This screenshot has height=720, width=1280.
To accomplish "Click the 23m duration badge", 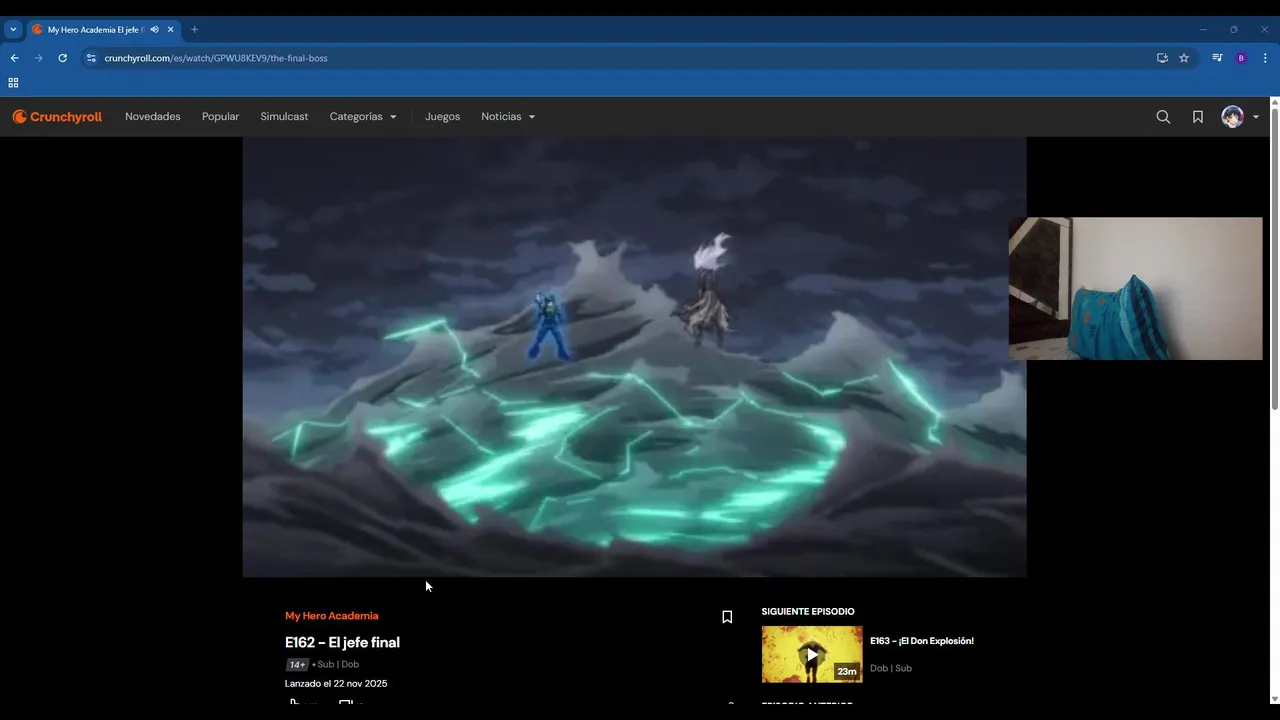I will coord(847,672).
